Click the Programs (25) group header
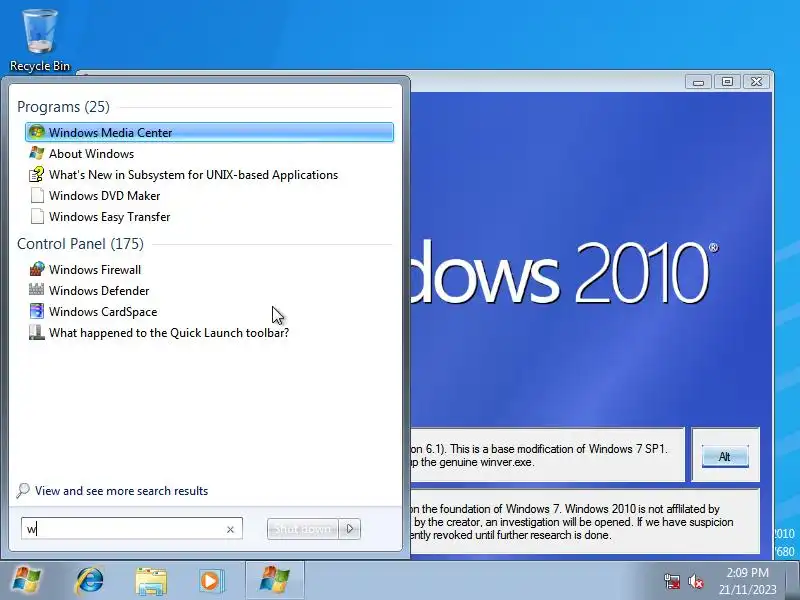Viewport: 800px width, 600px height. (63, 107)
